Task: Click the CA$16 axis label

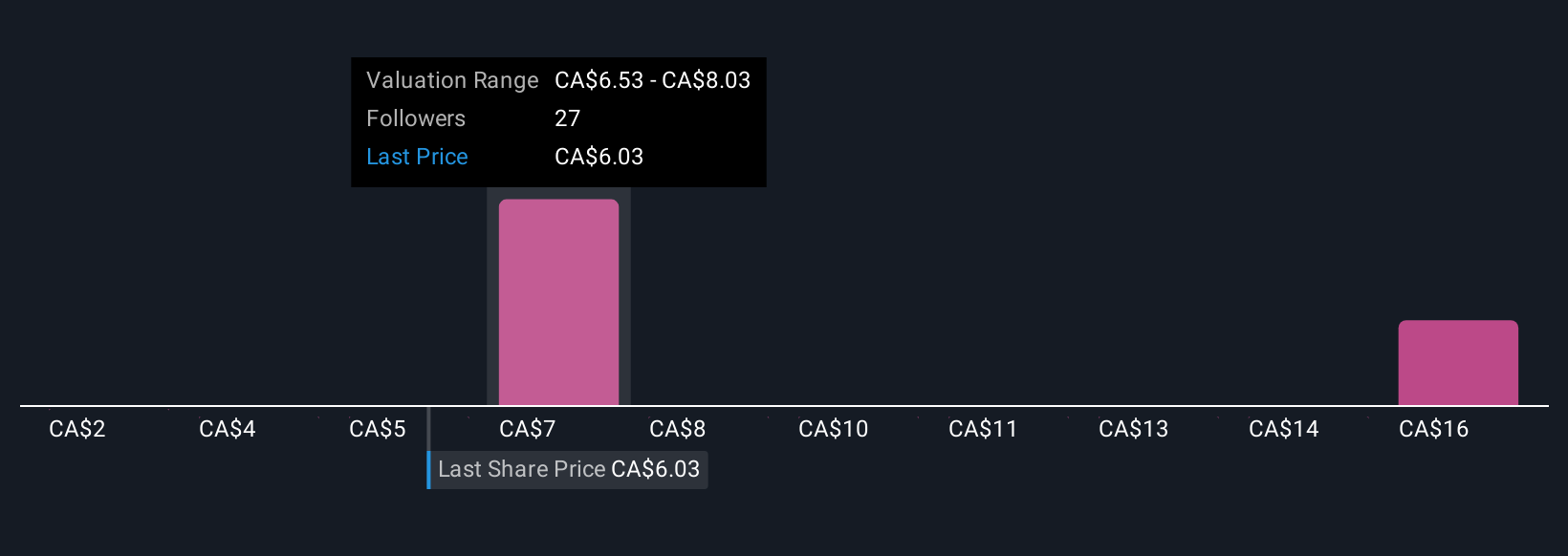Action: 1434,429
